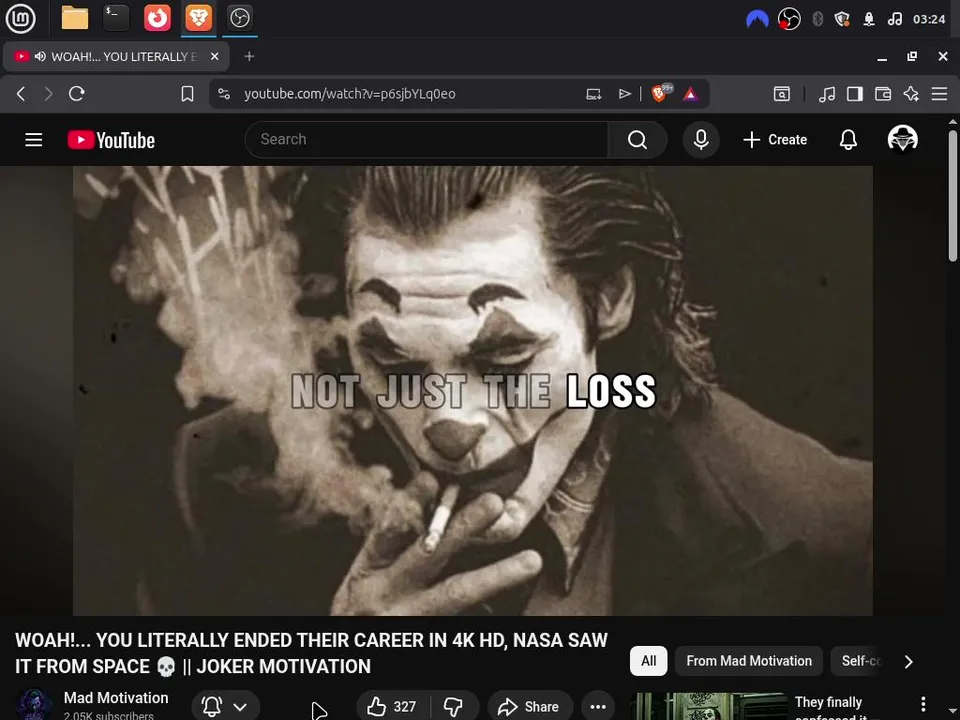Go forward in the browser history

[x=48, y=94]
